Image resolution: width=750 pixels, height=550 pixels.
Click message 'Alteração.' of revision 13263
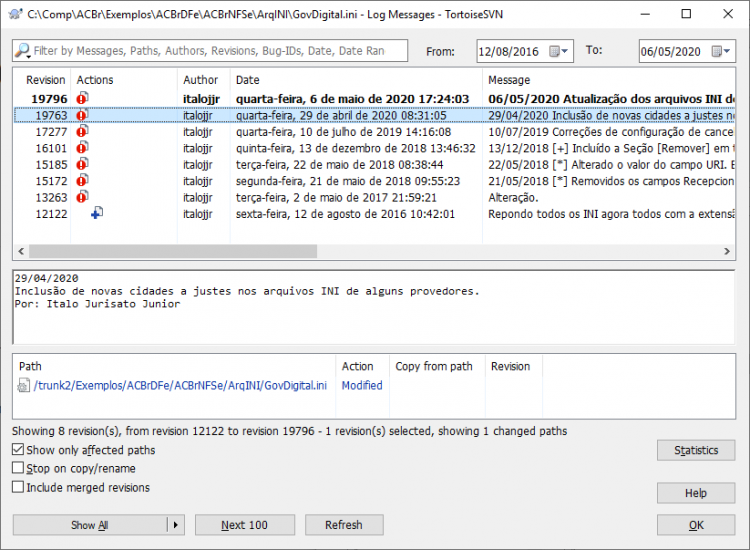tap(513, 197)
